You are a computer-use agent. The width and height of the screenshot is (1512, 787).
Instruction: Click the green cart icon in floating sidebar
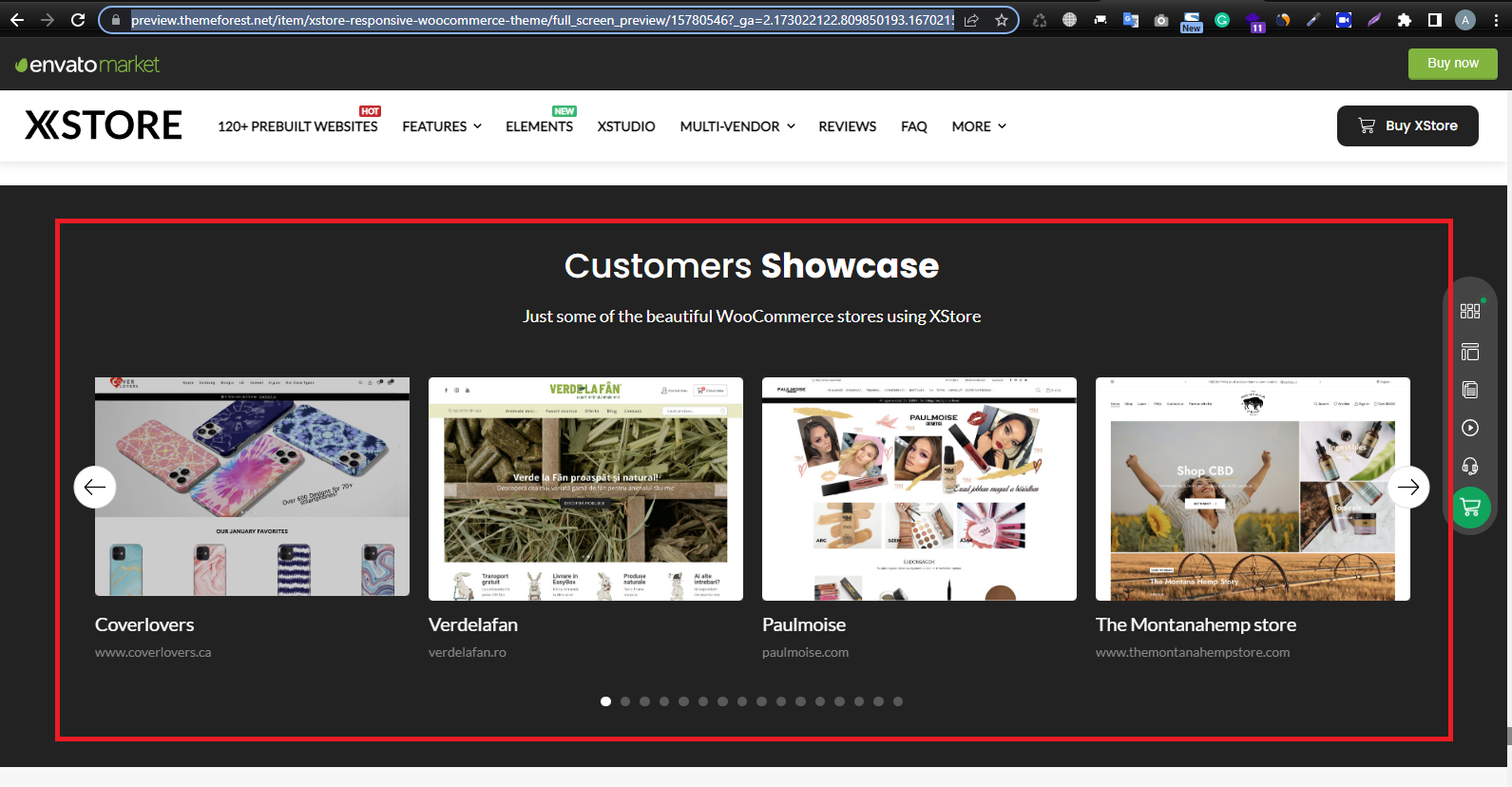(1471, 508)
